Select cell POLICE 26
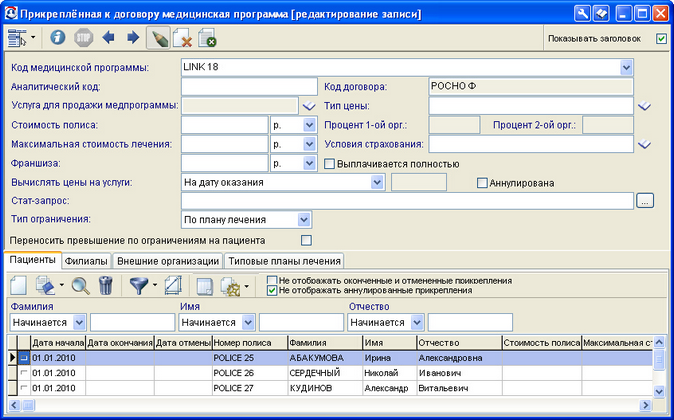This screenshot has height=420, width=674. (250, 373)
